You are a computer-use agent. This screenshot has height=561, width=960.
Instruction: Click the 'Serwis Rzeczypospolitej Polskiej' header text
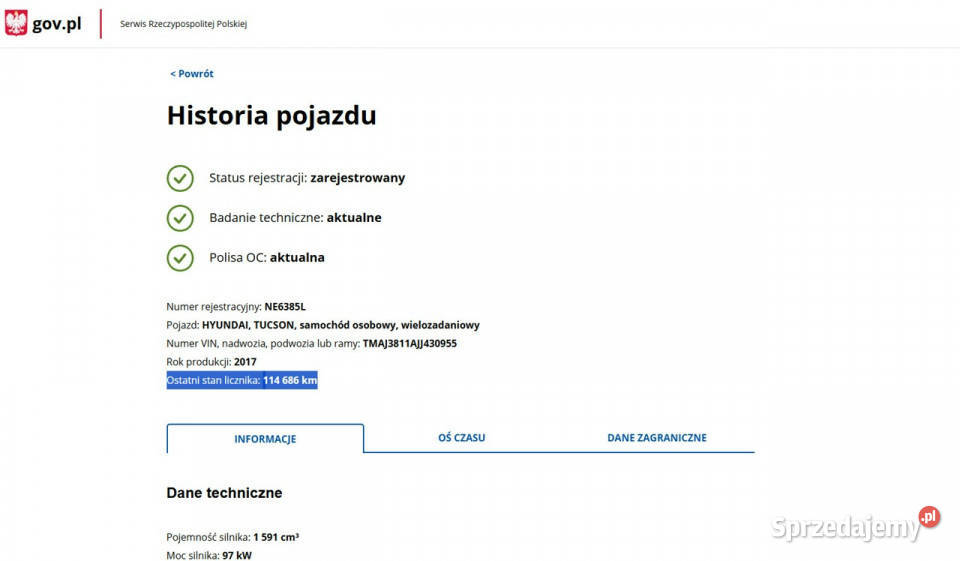pyautogui.click(x=183, y=24)
